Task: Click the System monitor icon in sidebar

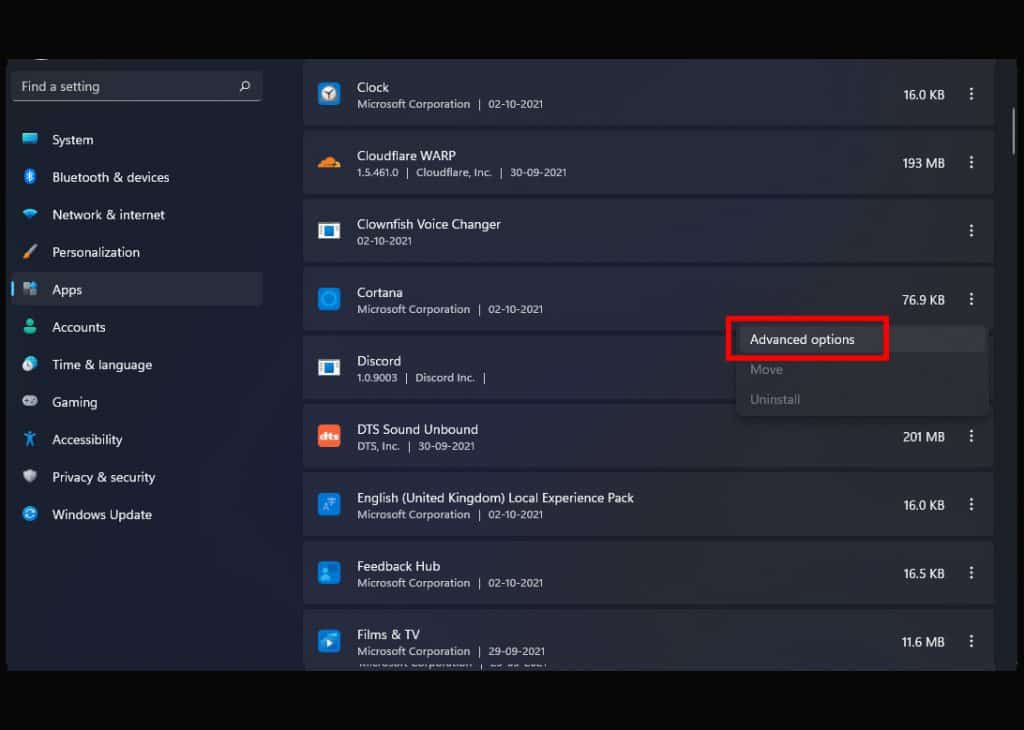Action: [x=30, y=138]
